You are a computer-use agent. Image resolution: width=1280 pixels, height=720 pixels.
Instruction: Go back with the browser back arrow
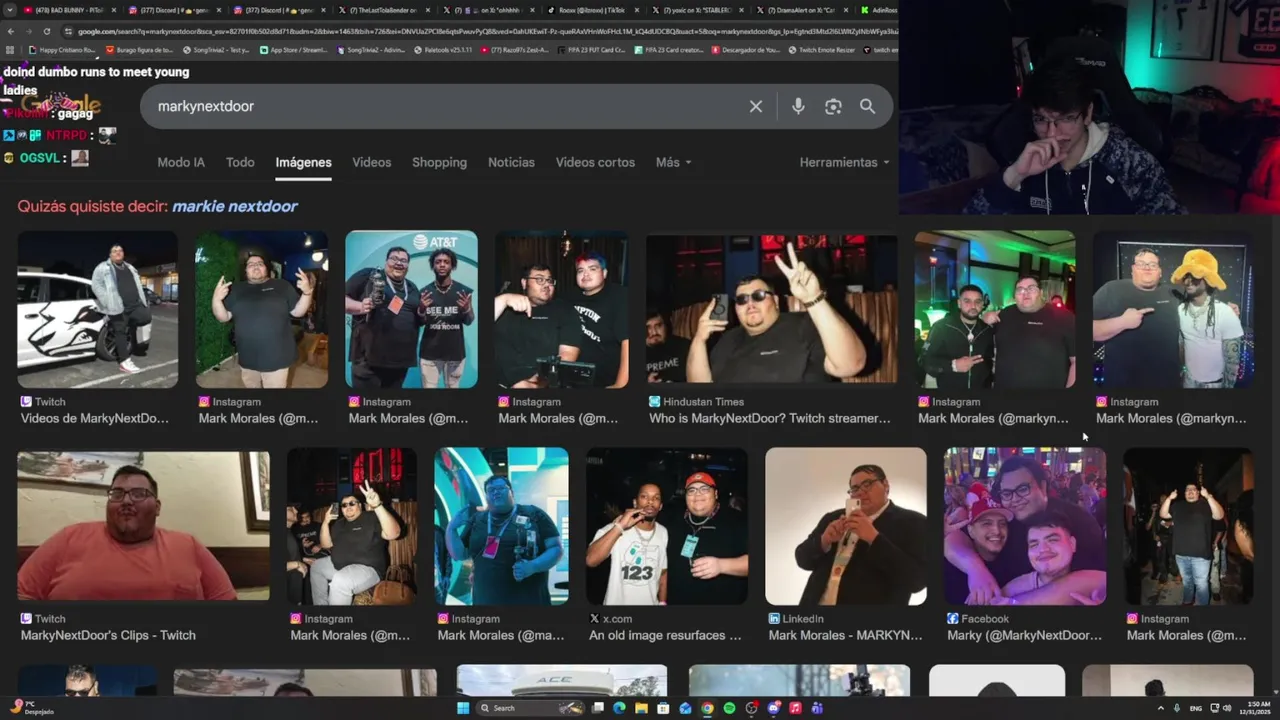[10, 31]
